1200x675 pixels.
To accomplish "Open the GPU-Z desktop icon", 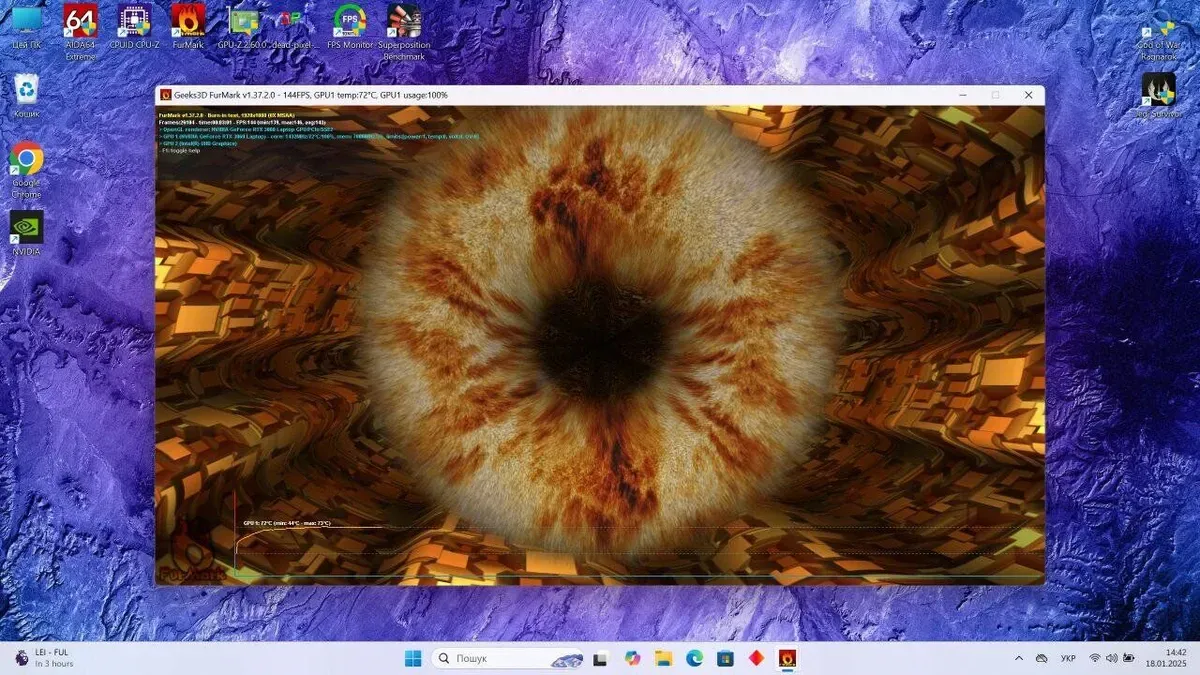I will pos(243,22).
